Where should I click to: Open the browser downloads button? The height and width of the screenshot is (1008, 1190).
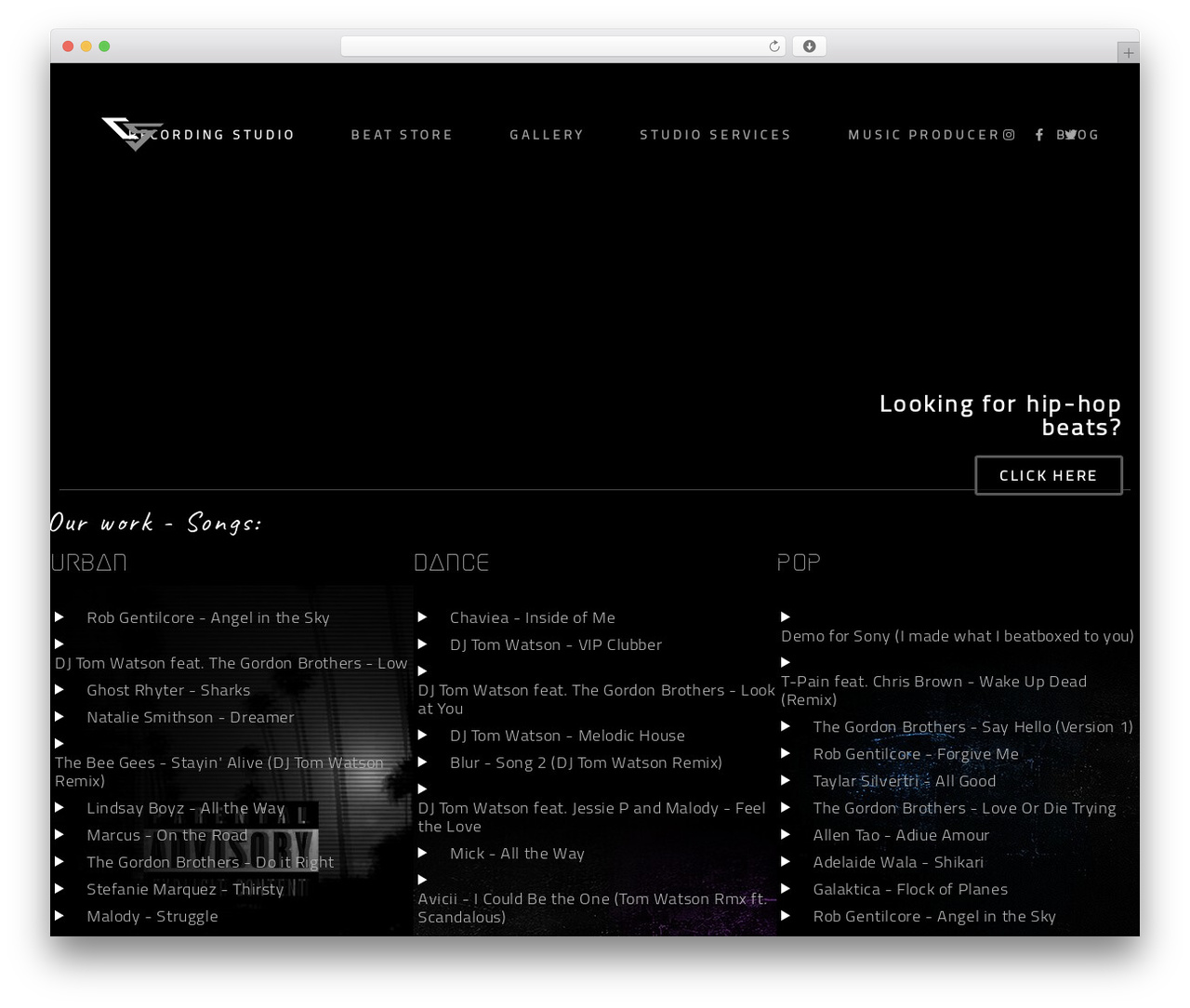pyautogui.click(x=810, y=46)
